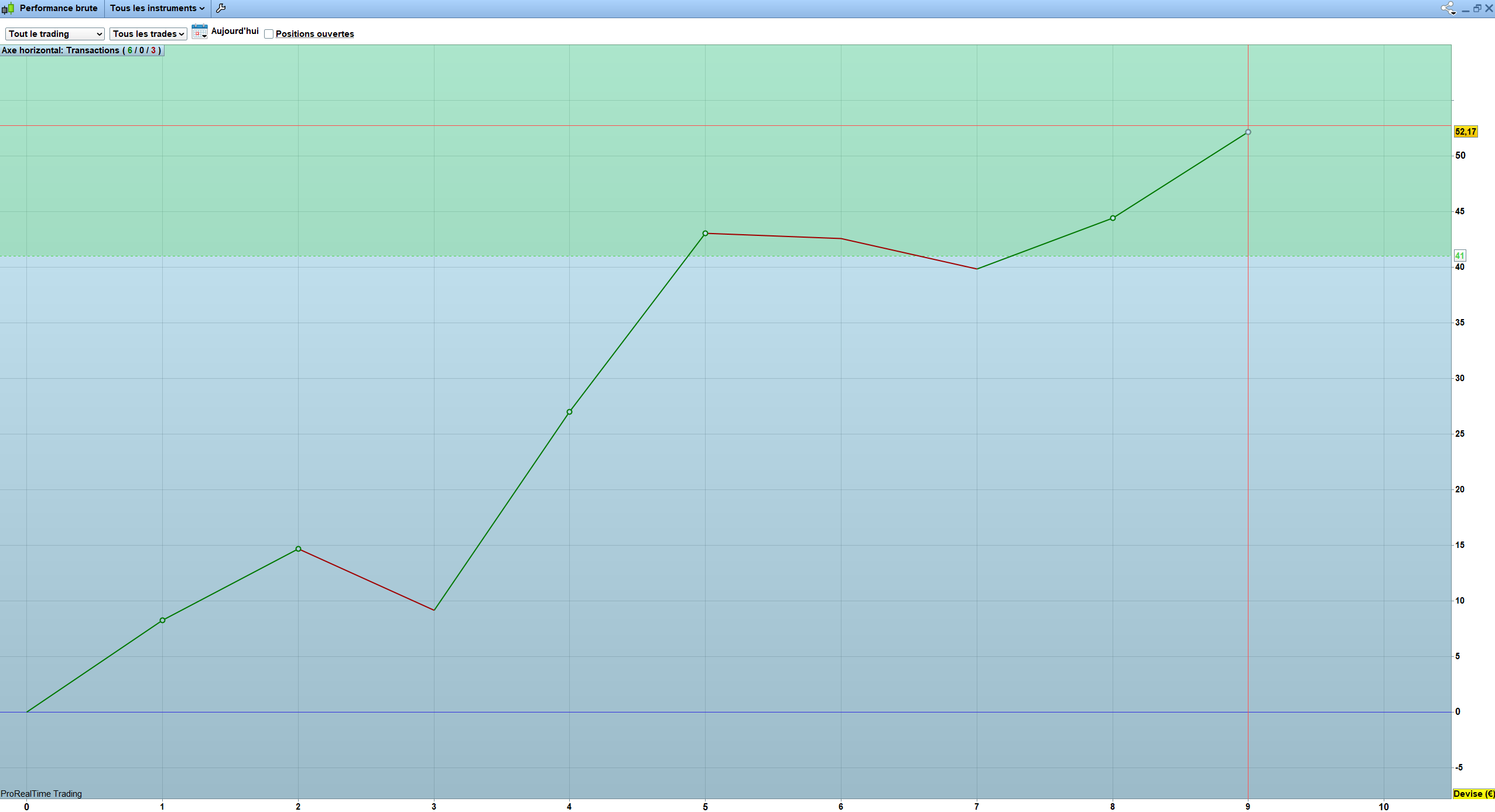Minimize the Performance brute window

(1465, 9)
